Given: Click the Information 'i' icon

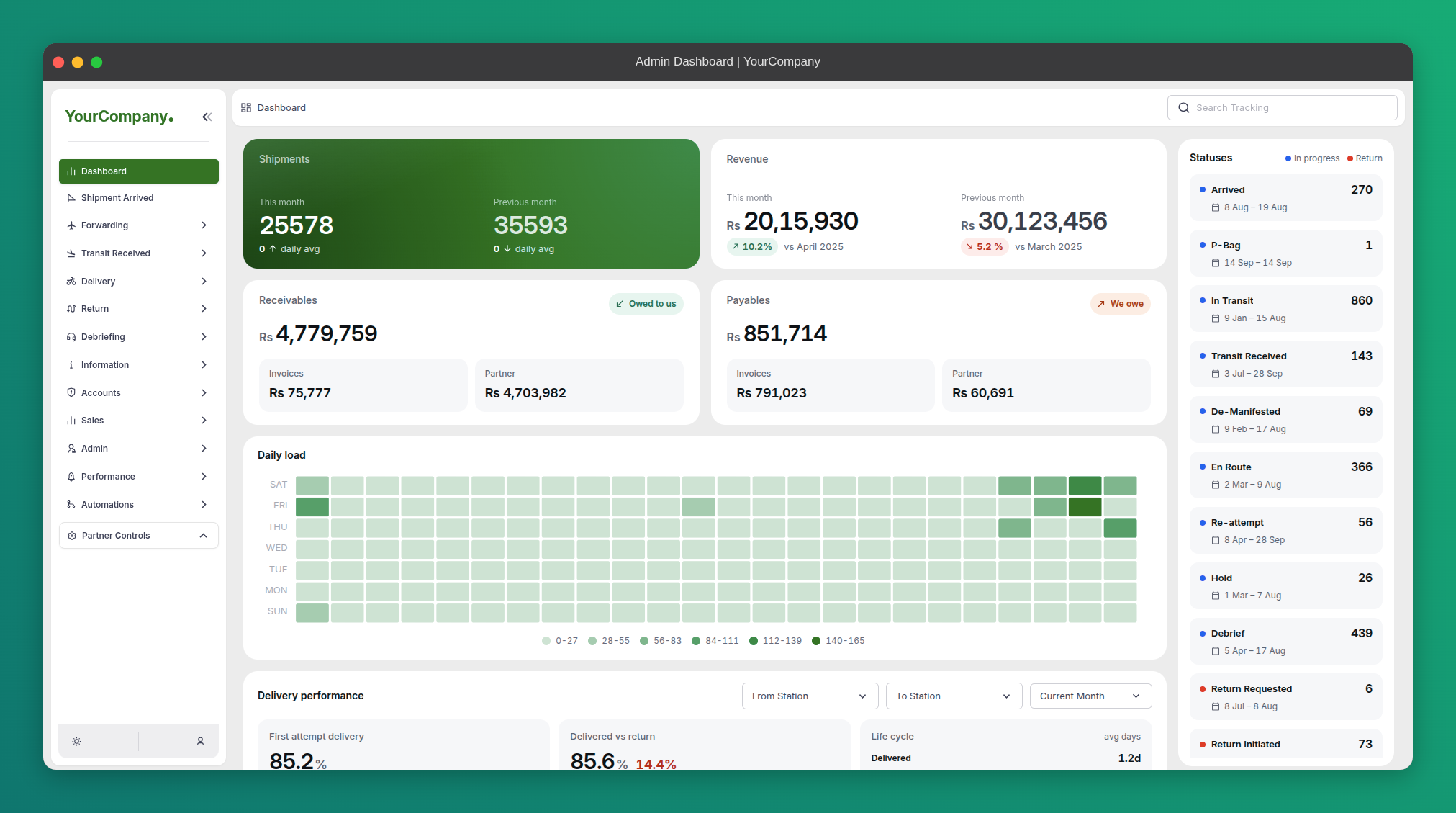Looking at the screenshot, I should pyautogui.click(x=71, y=365).
